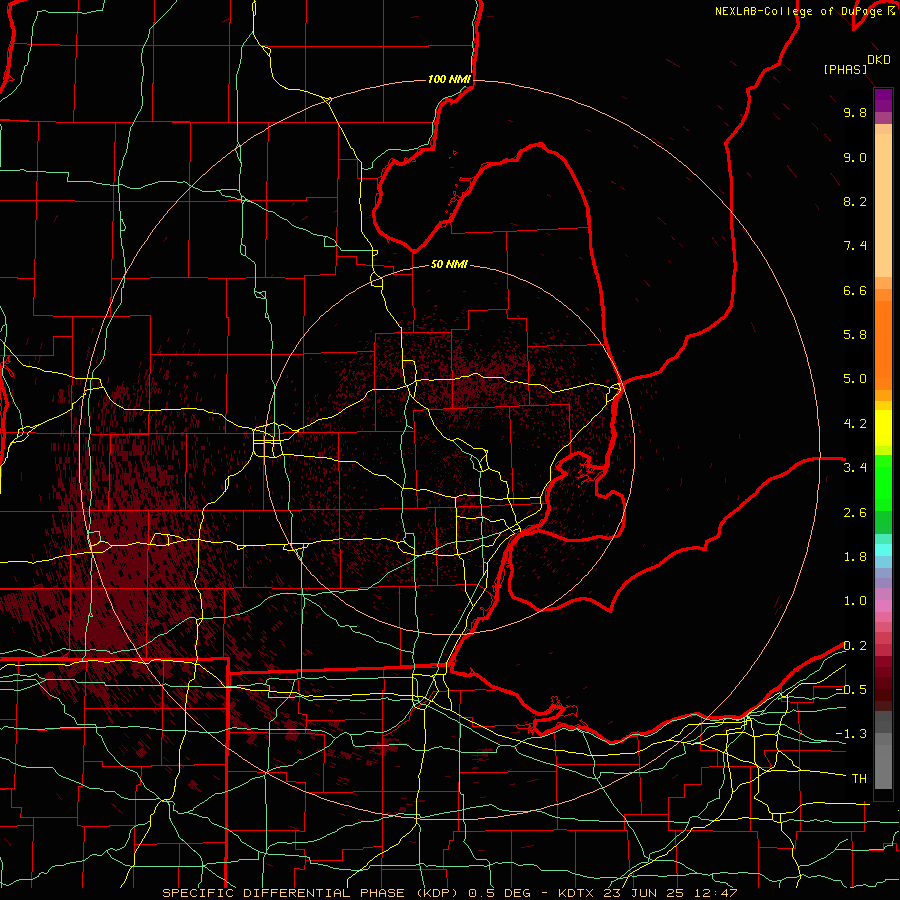Select the TH threshold label
The width and height of the screenshot is (900, 900).
pos(859,779)
